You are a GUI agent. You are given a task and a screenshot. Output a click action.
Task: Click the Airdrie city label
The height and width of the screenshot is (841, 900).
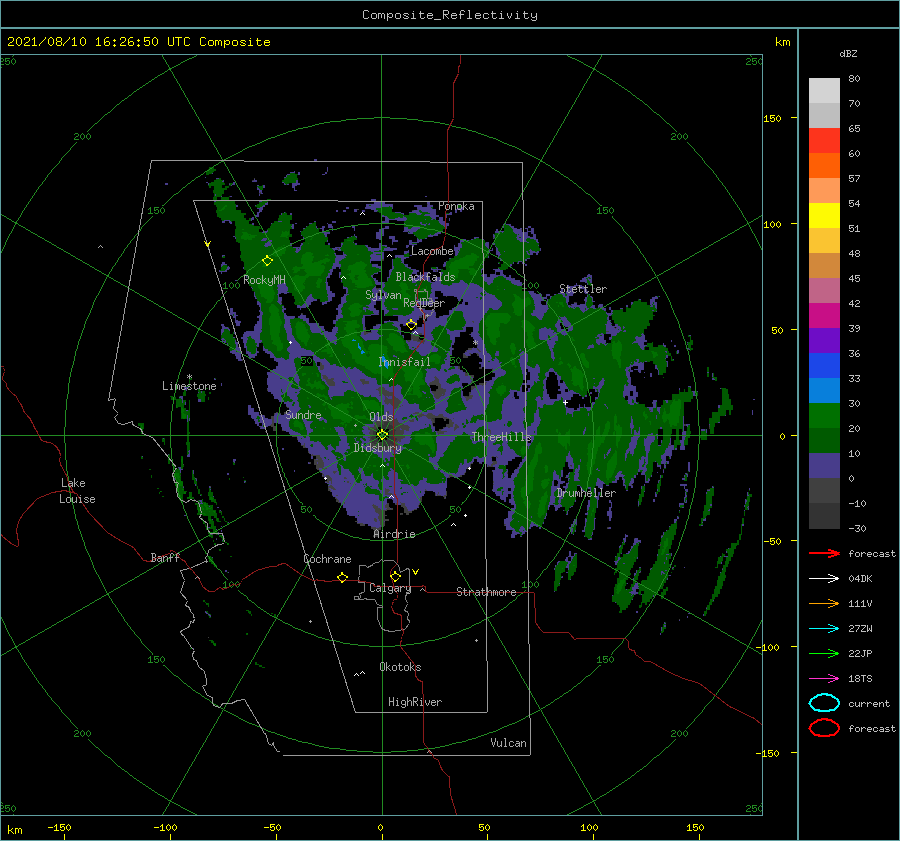click(394, 534)
